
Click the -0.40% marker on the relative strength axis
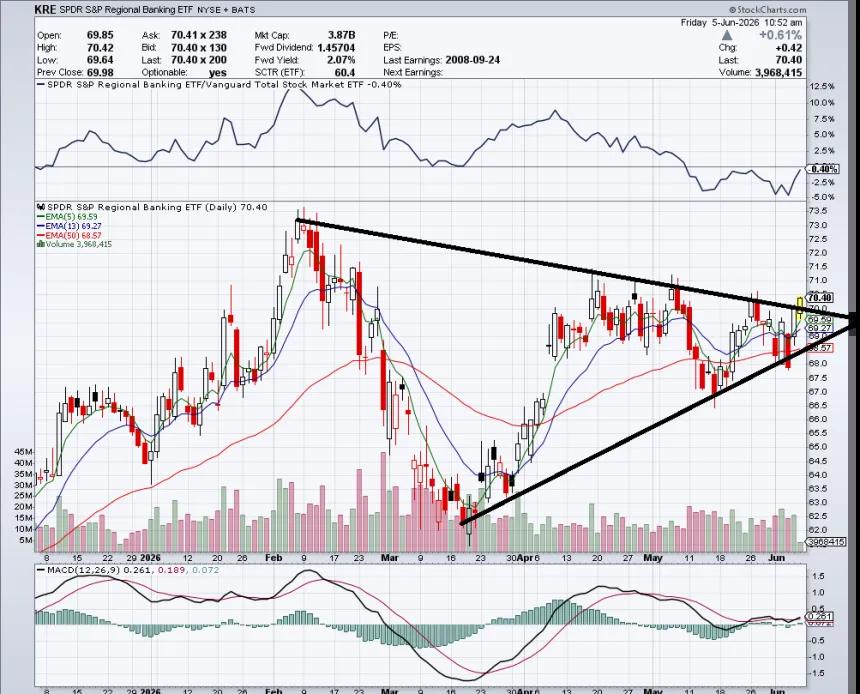click(823, 169)
